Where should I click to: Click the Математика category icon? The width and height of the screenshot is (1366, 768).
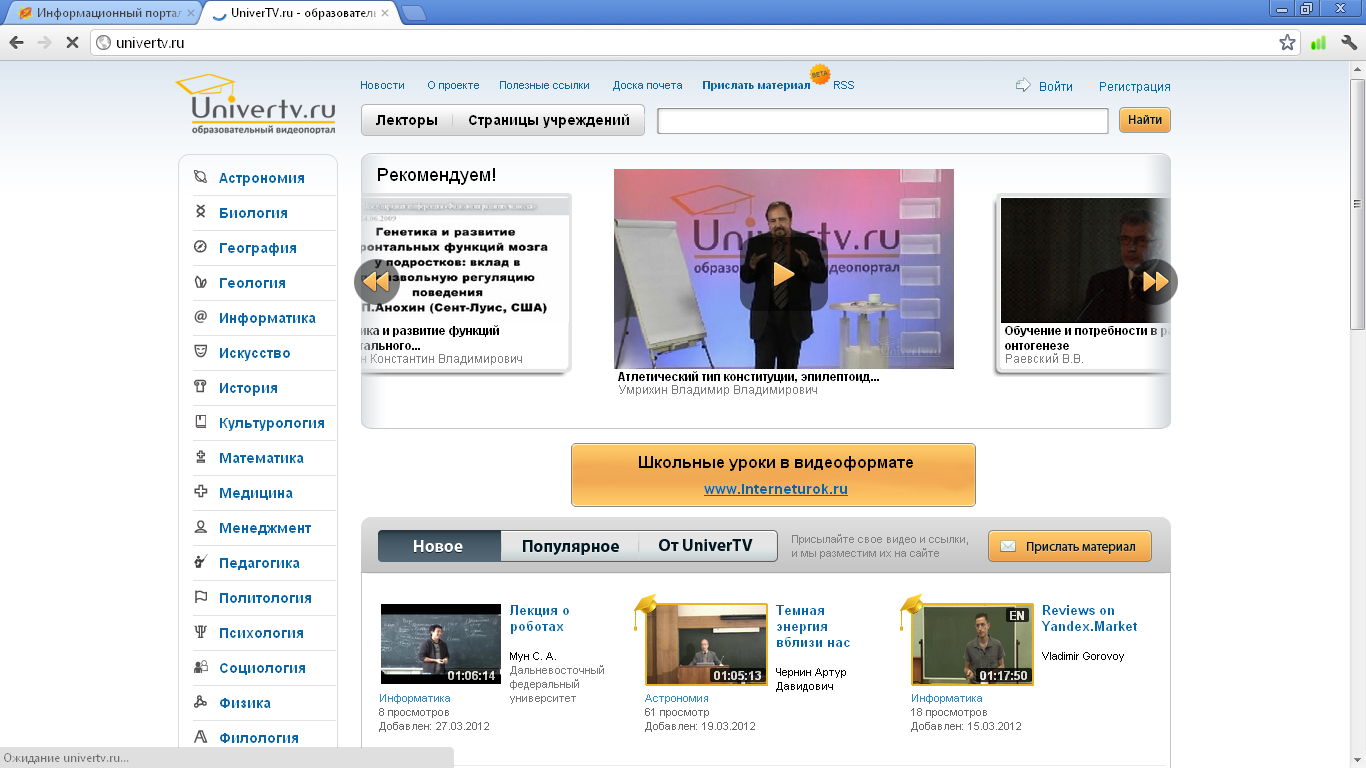click(200, 458)
